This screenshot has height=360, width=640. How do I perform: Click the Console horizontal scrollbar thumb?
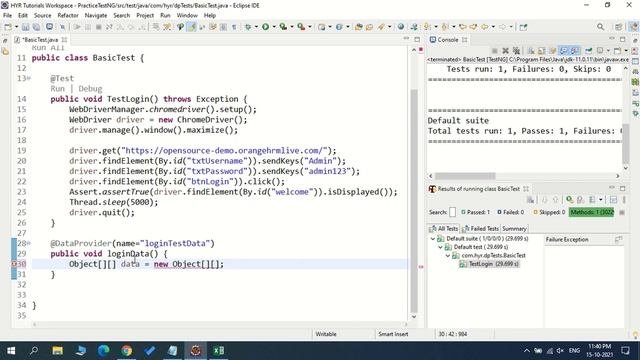(465, 176)
